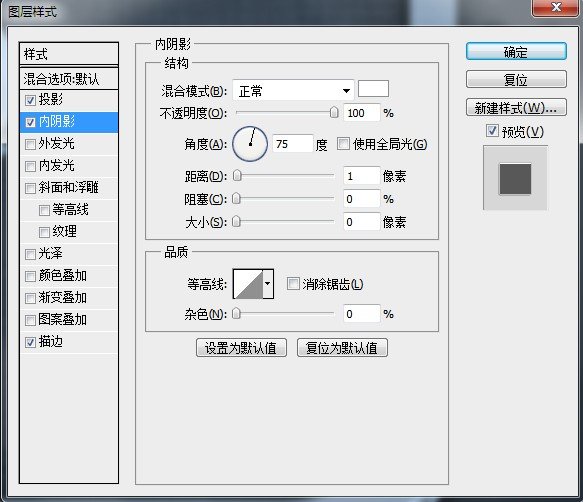The image size is (583, 502).
Task: Click the 大小 size slider handle
Action: (x=236, y=222)
